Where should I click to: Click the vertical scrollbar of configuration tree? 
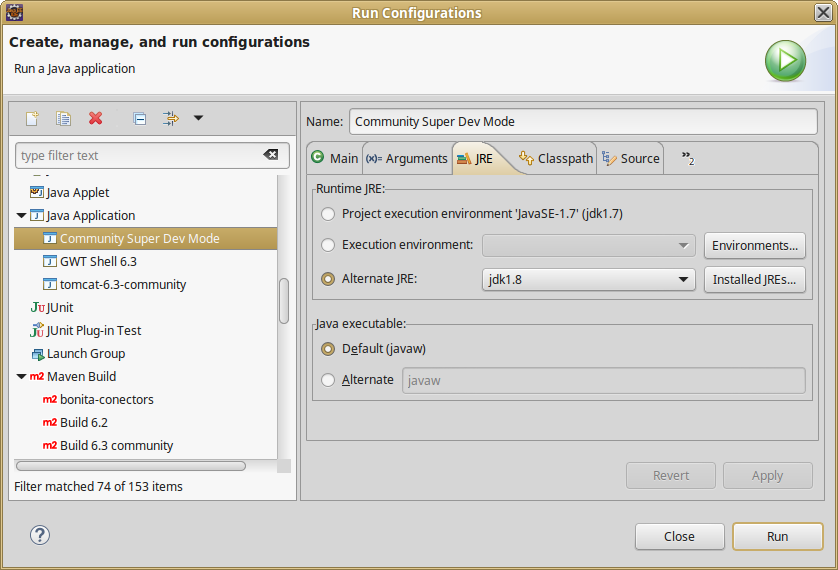coord(284,301)
